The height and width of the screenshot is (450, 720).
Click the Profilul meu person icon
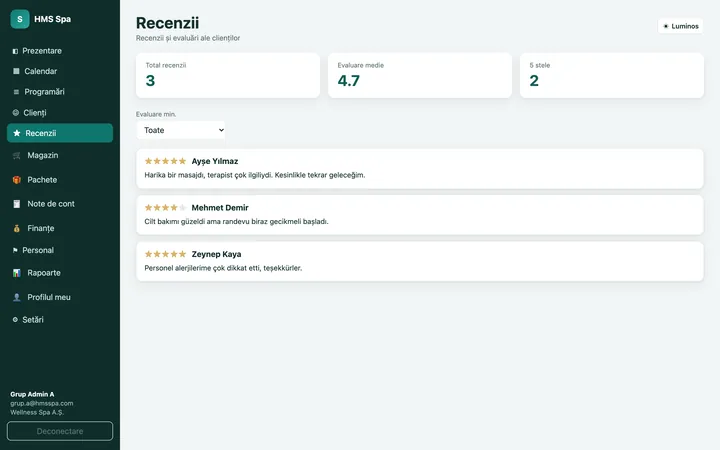17,297
